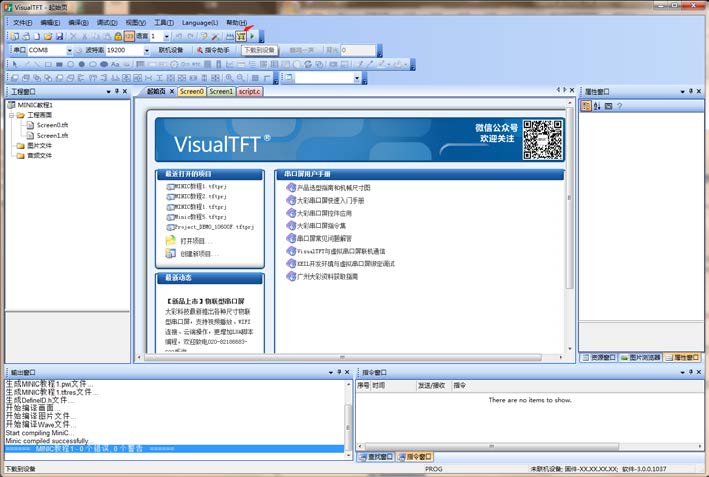Click the property pages icon in 属性窗口
709x477 pixels.
point(608,106)
